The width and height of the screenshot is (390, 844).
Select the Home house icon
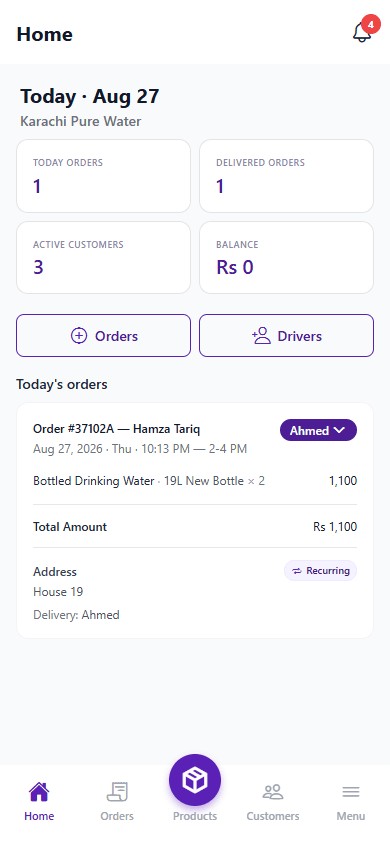tap(39, 792)
